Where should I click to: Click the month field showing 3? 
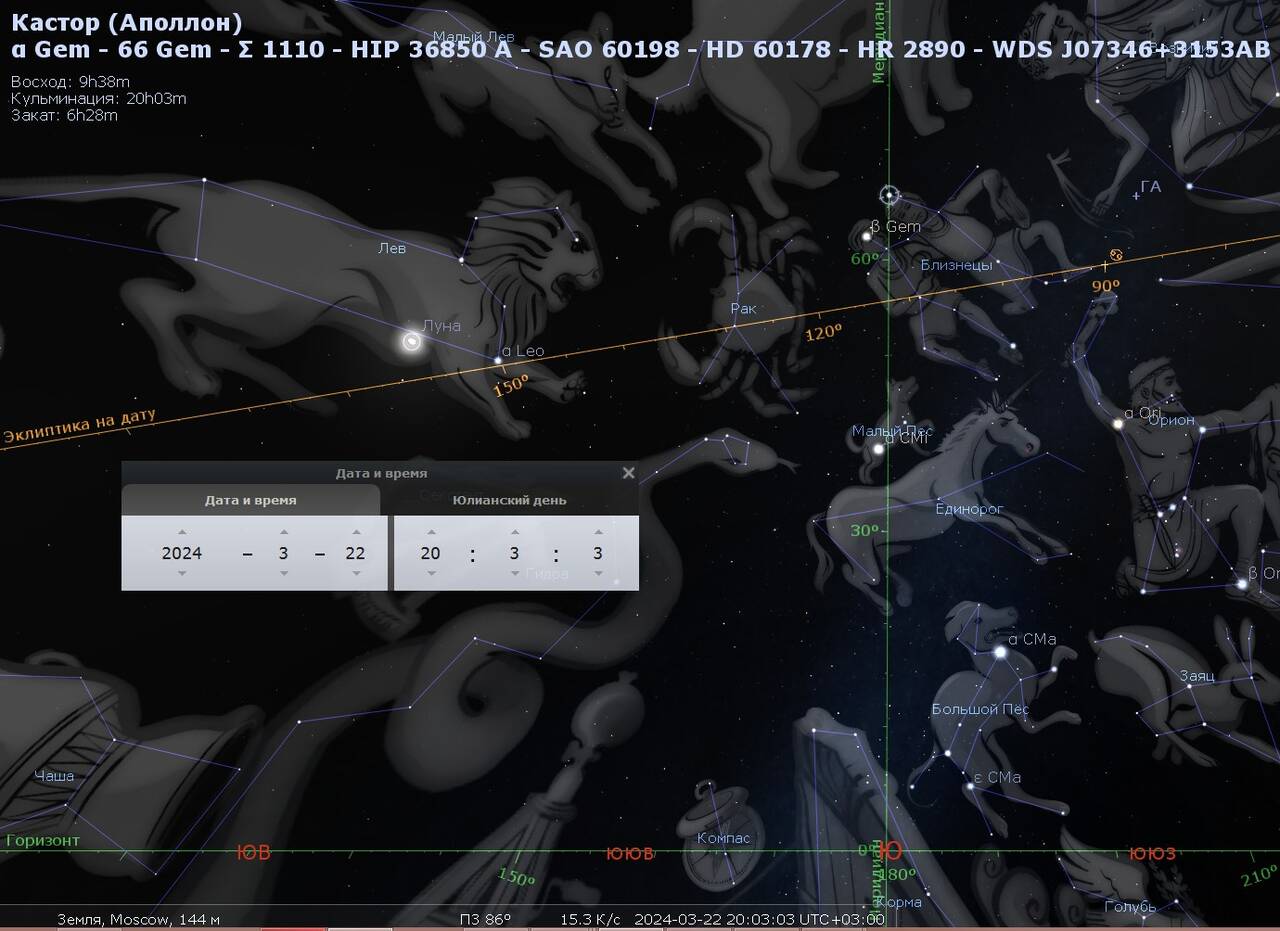(284, 553)
